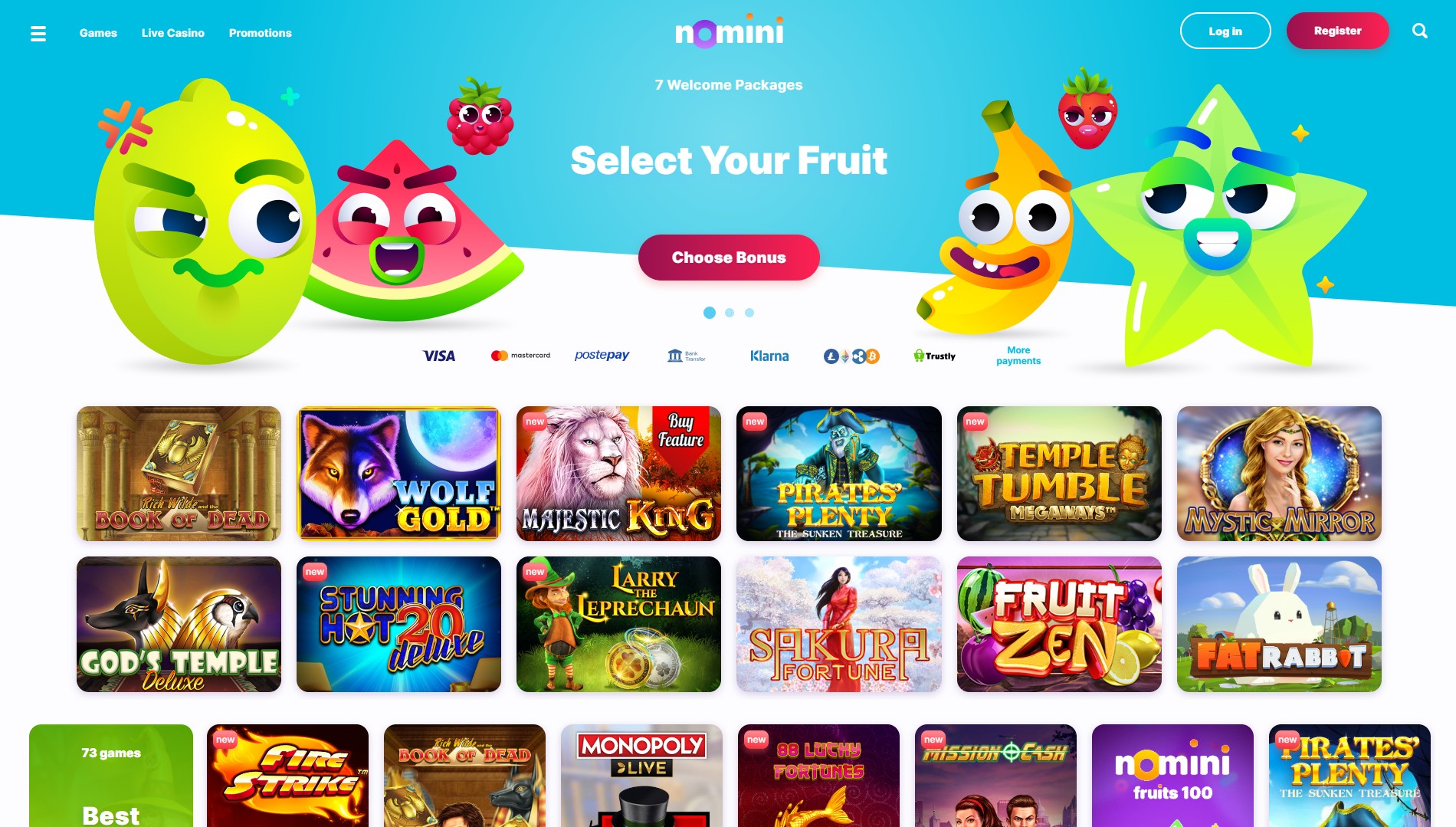This screenshot has width=1456, height=827.
Task: Open the Live Casino menu item
Action: coord(173,33)
